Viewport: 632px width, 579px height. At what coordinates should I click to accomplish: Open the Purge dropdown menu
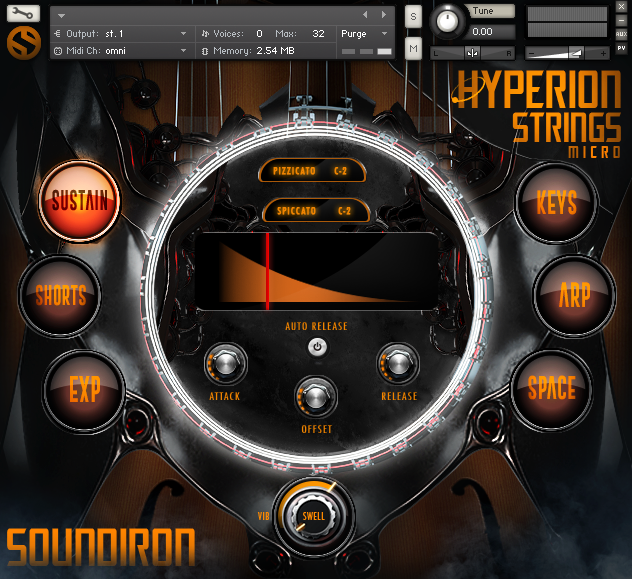[x=364, y=34]
